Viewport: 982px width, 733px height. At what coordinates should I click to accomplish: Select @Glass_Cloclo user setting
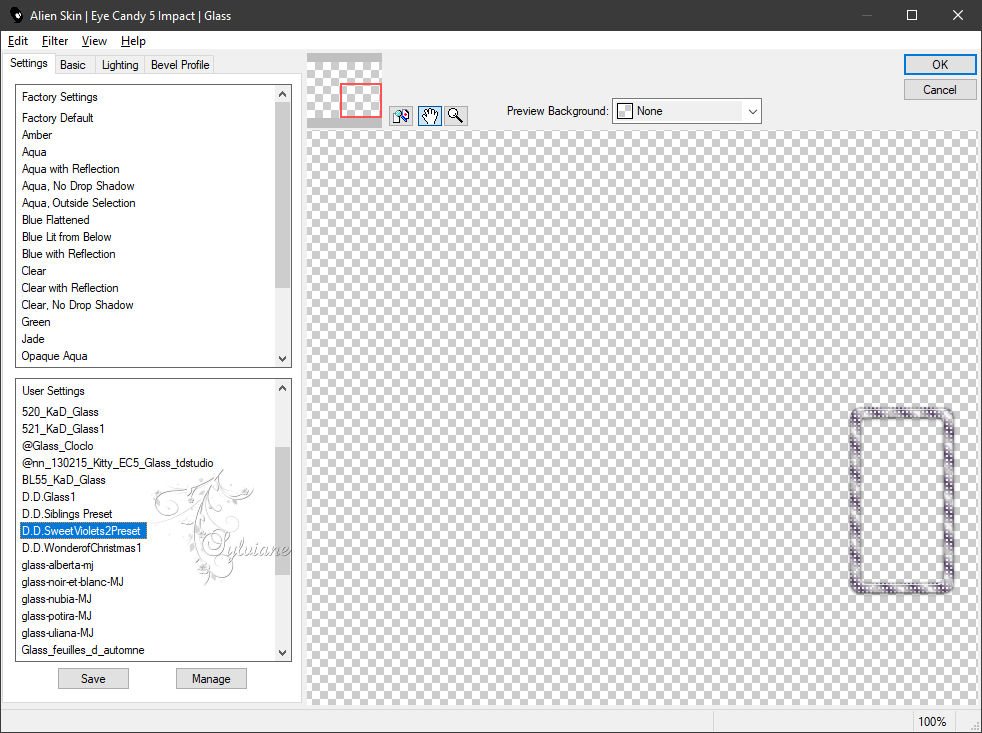pos(58,445)
